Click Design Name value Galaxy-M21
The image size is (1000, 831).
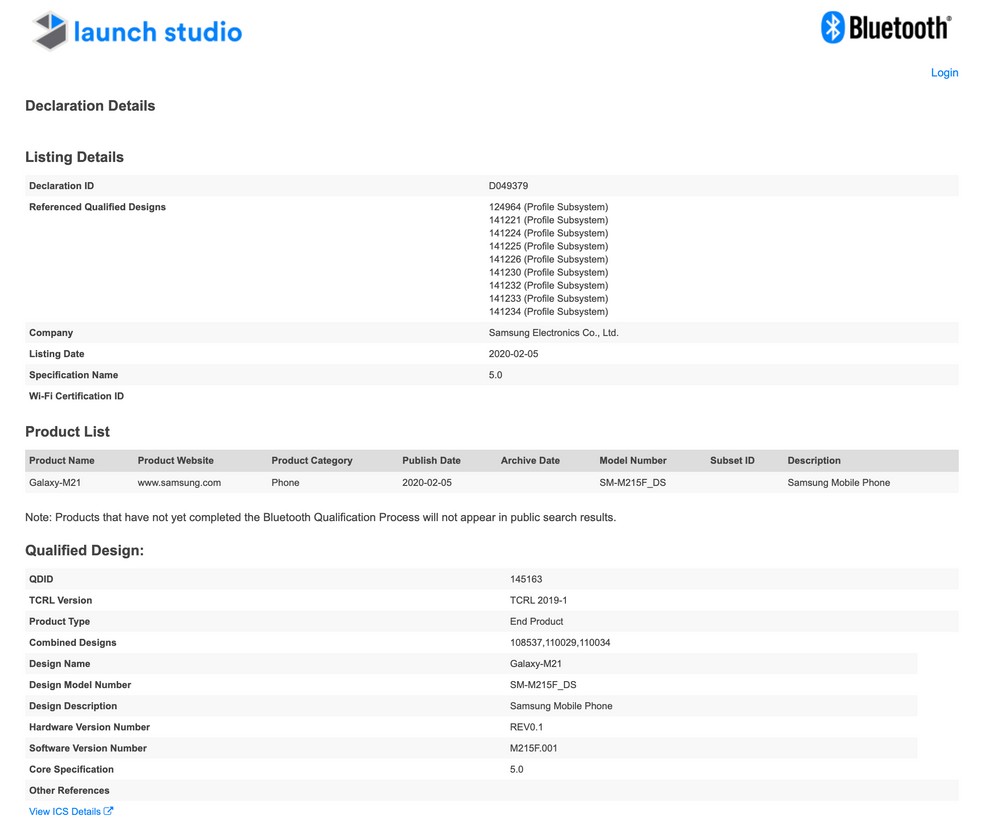pos(536,663)
